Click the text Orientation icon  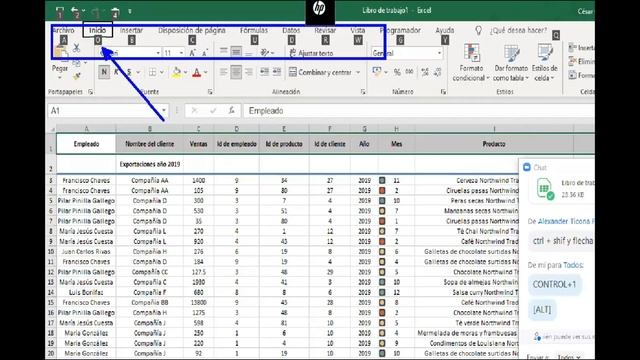(x=265, y=52)
